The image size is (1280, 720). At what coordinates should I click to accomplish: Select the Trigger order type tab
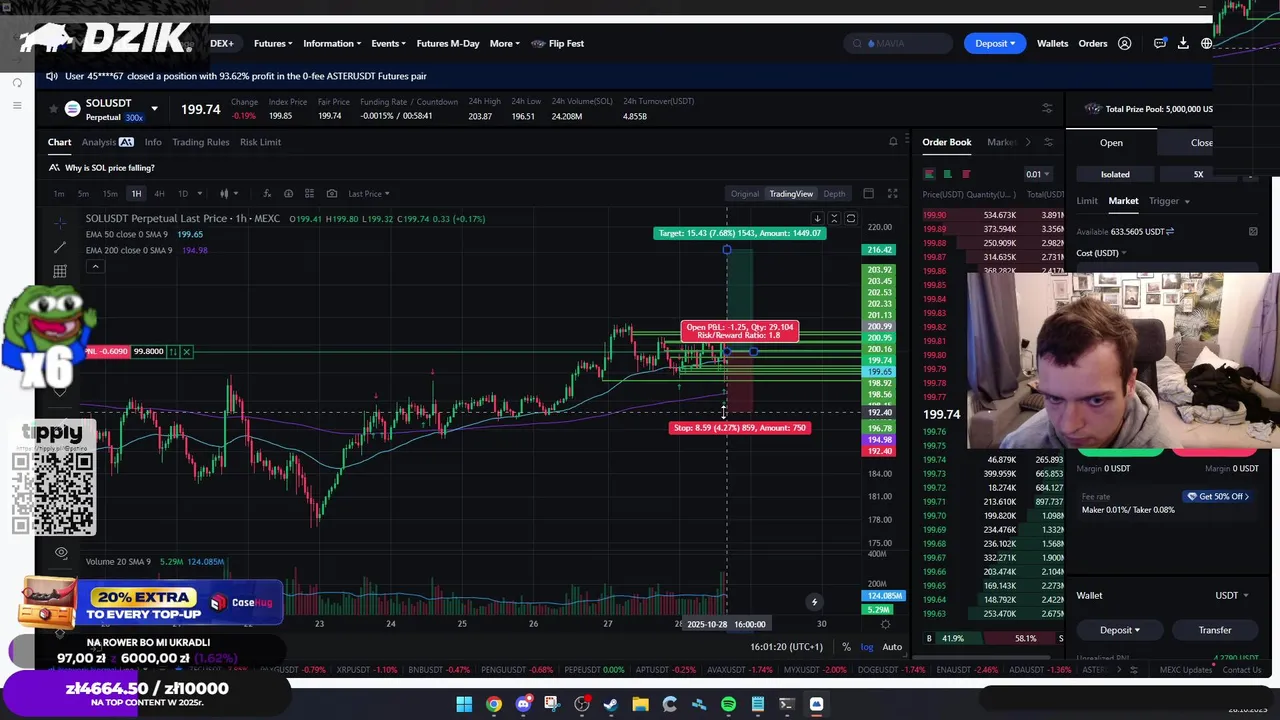click(1168, 201)
